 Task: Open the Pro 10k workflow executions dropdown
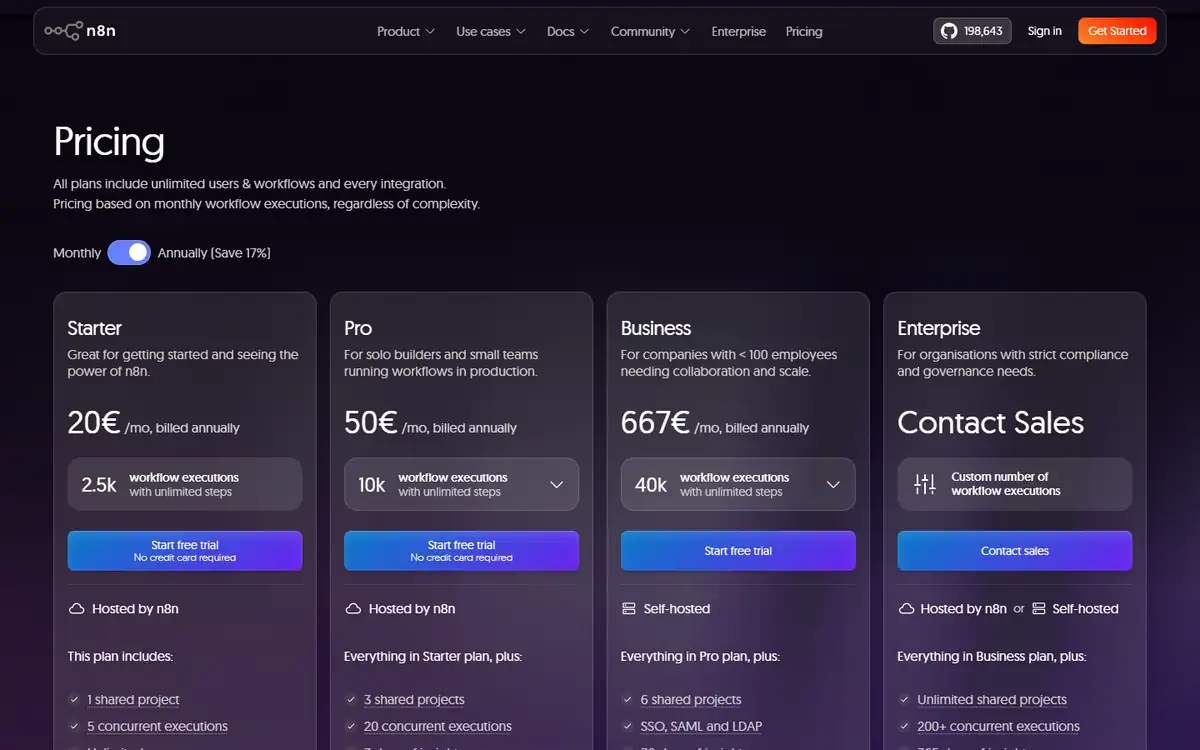click(461, 484)
